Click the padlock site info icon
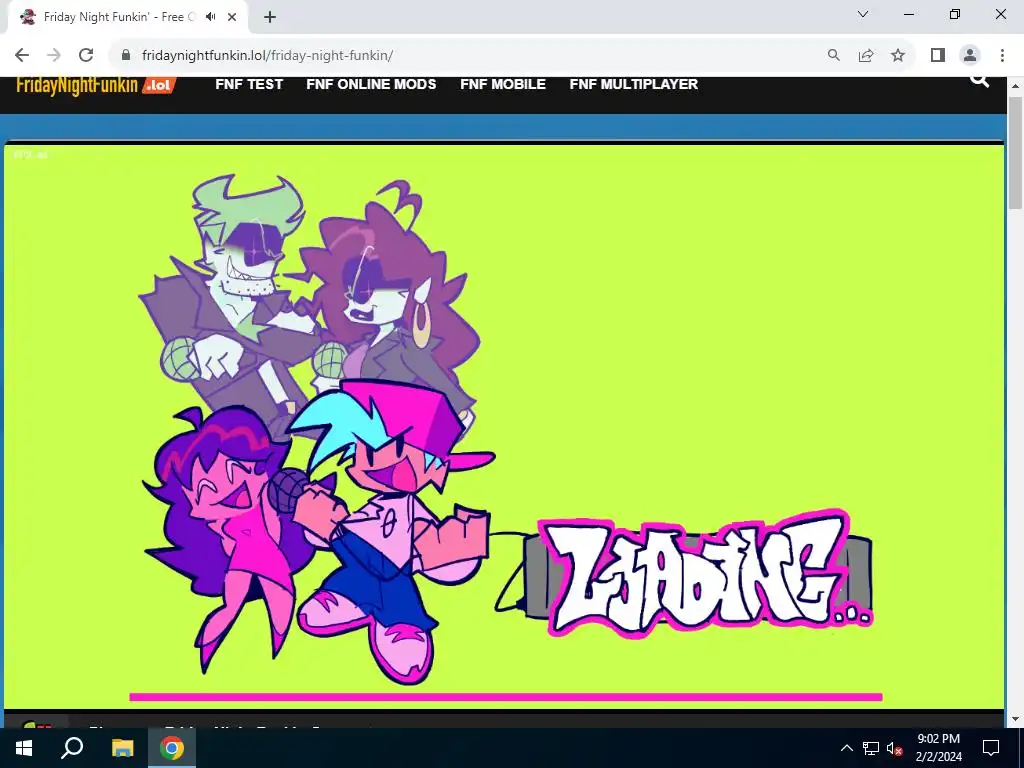Image resolution: width=1024 pixels, height=768 pixels. coord(126,56)
